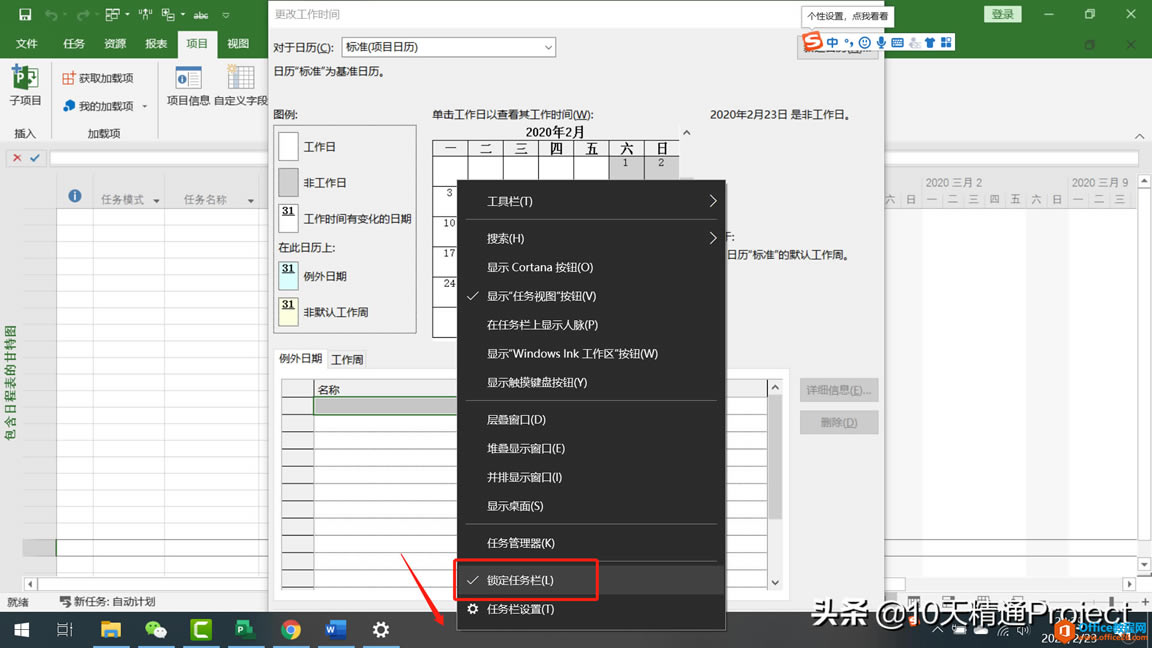Click 获取加载项 in the ribbon
Viewport: 1152px width, 648px height.
99,77
